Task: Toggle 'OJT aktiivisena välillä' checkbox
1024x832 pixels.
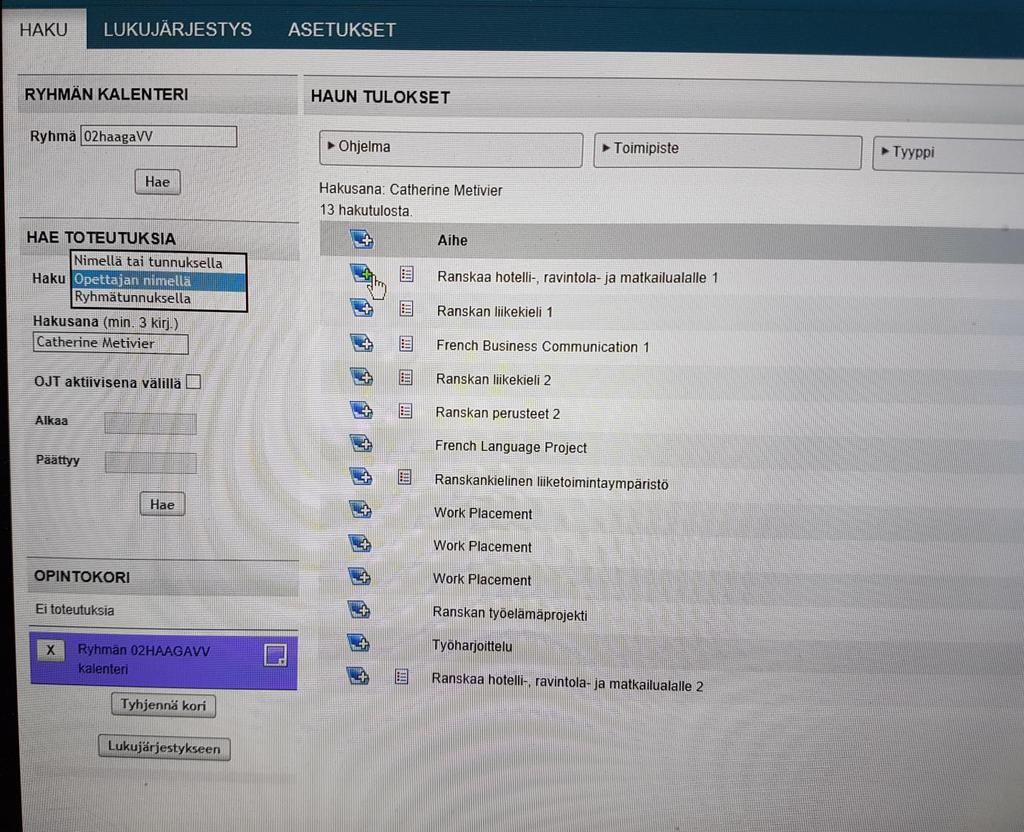Action: (193, 381)
